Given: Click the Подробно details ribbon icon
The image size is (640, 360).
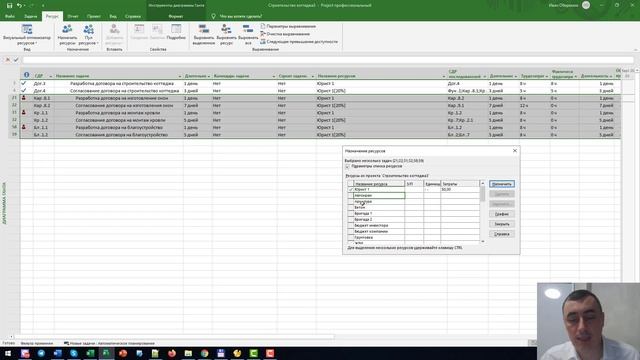Looking at the screenshot, I should (x=176, y=32).
